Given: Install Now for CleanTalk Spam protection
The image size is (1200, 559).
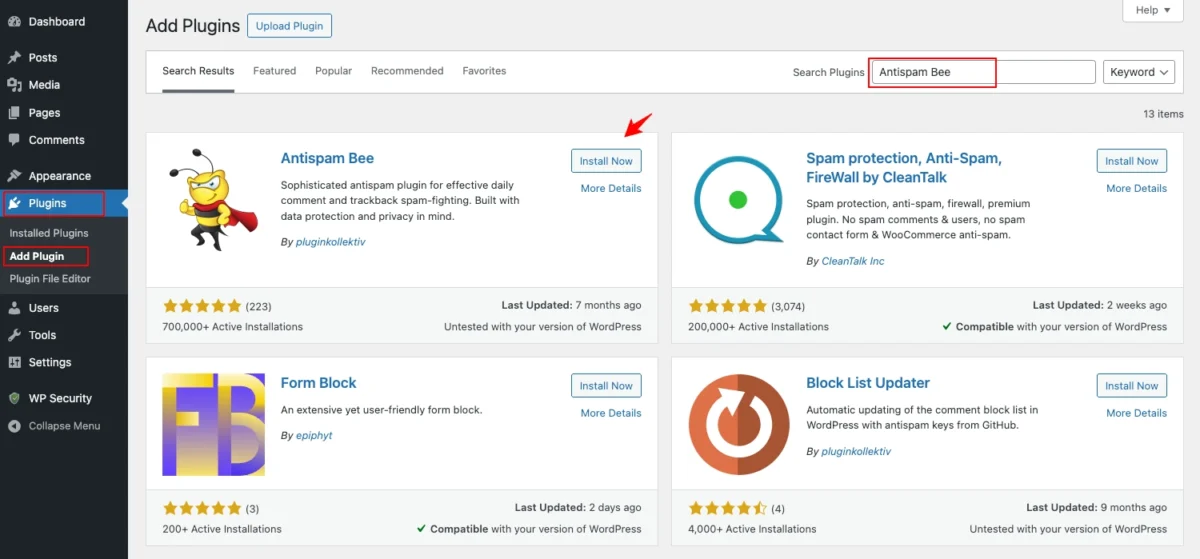Looking at the screenshot, I should tap(1132, 161).
